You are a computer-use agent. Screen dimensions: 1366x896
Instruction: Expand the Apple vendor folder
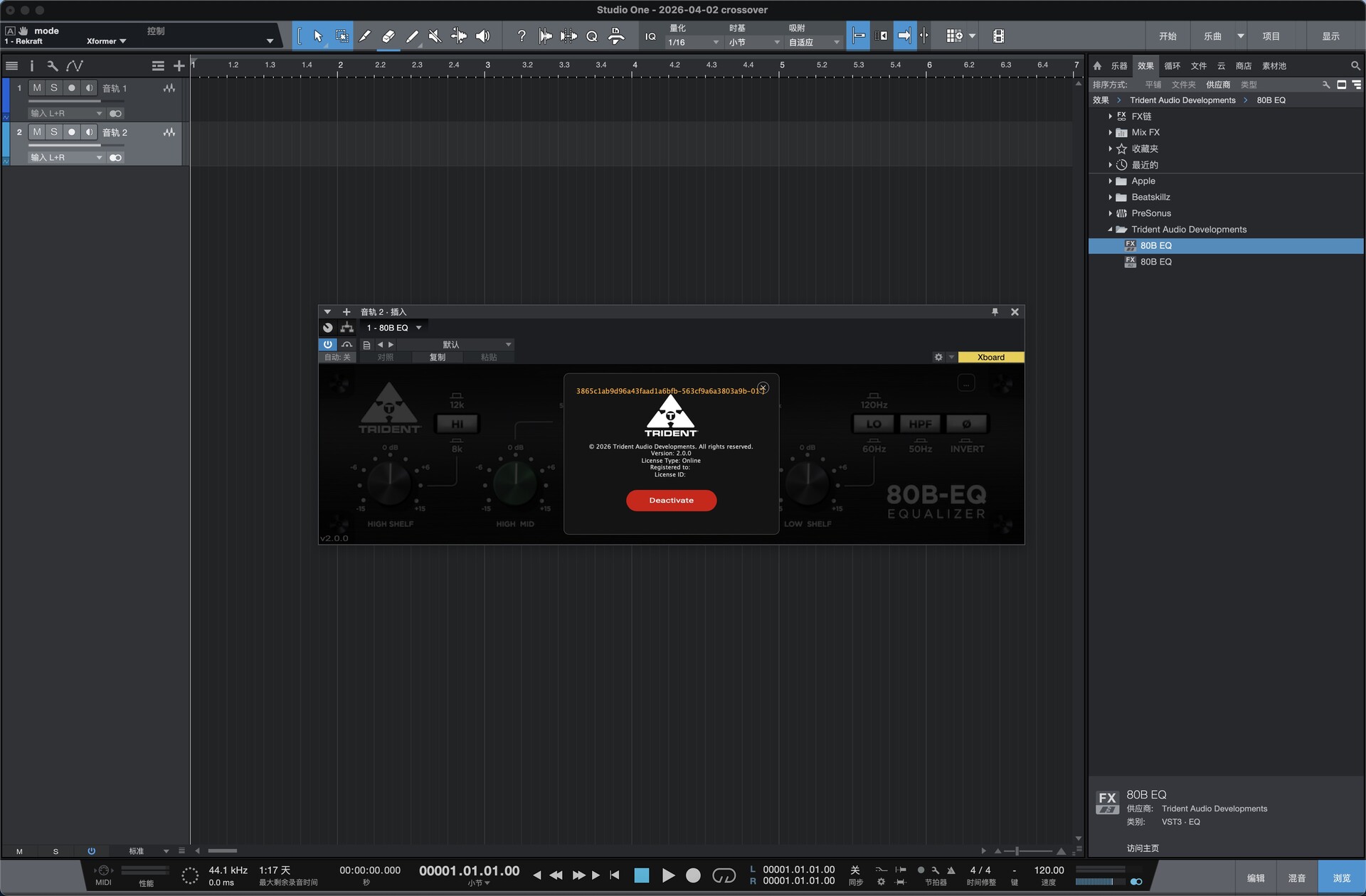click(1110, 181)
